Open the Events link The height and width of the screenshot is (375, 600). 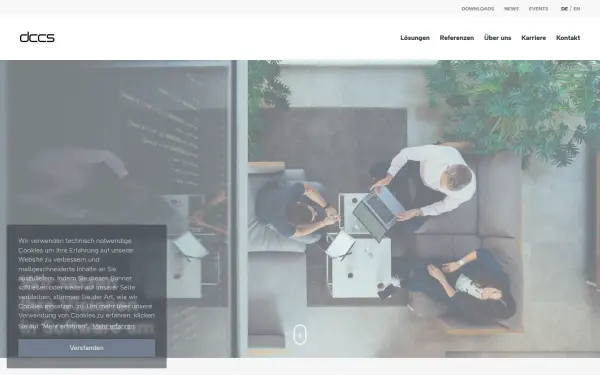(538, 9)
